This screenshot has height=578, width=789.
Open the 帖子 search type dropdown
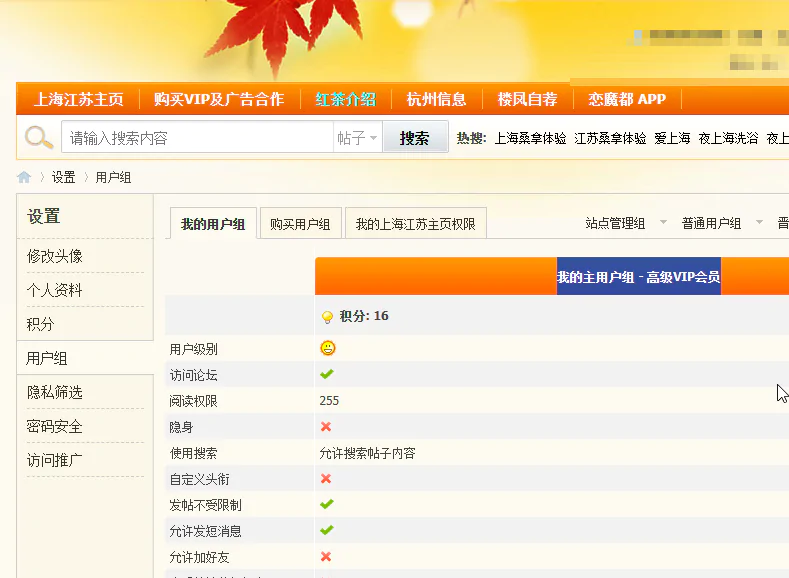(x=357, y=137)
